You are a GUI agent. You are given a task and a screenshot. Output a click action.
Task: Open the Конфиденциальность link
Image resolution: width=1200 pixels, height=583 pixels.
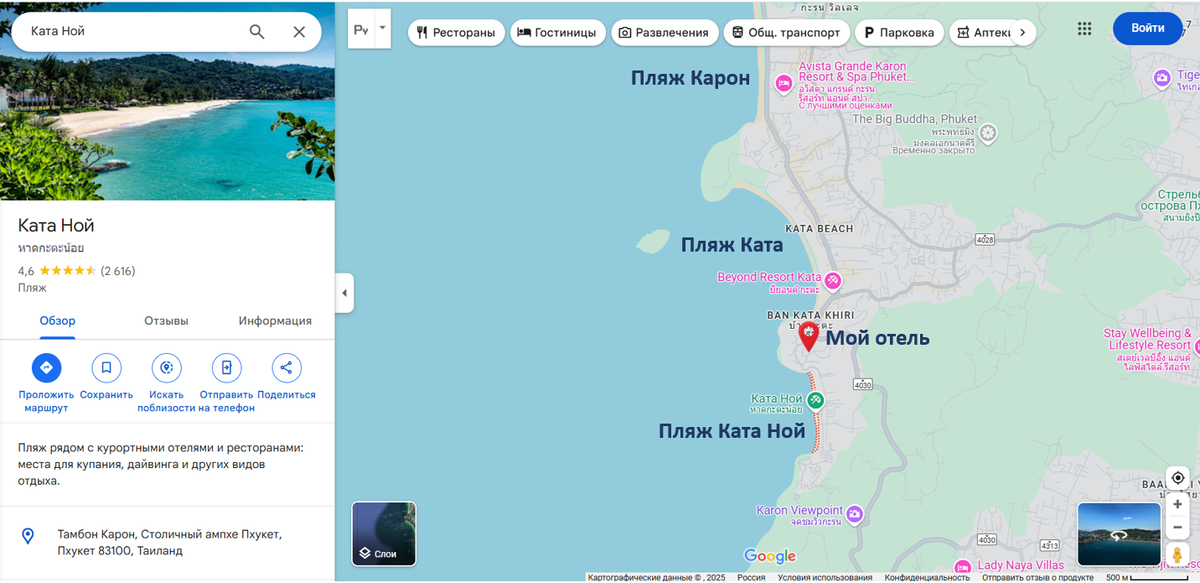[927, 578]
